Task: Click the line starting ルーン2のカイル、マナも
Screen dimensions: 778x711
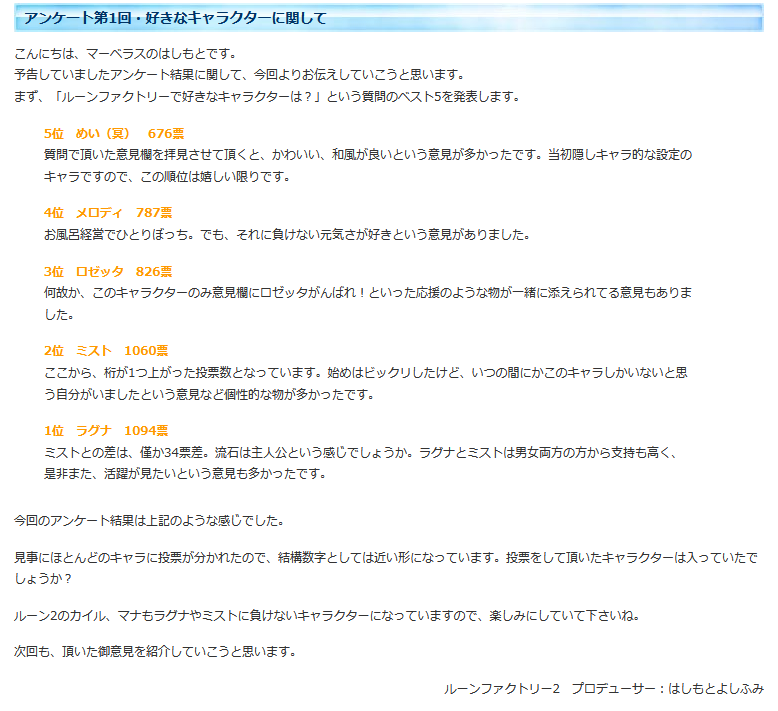Action: 327,616
